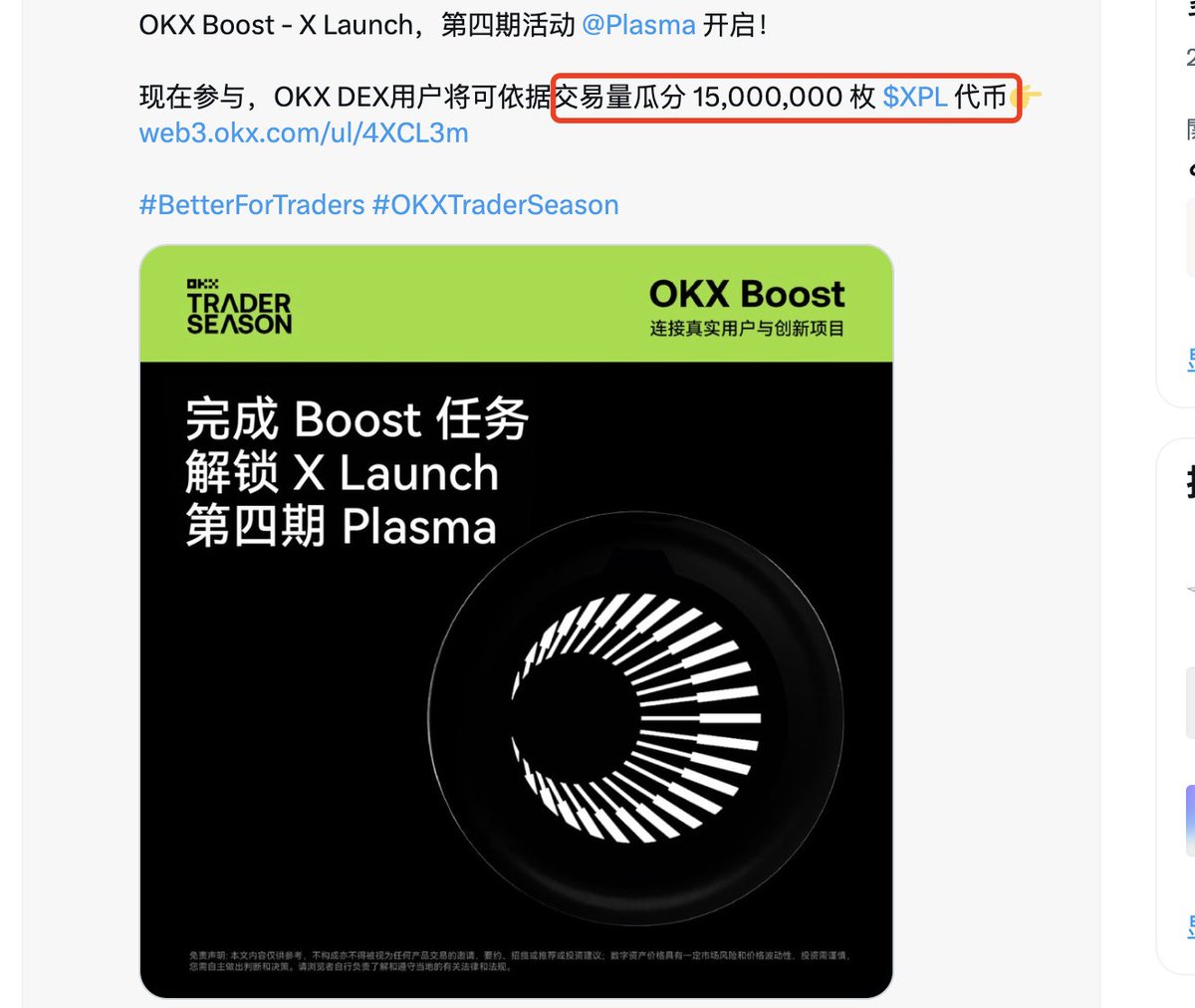Open the blue link in the upper sidebar card
This screenshot has width=1195, height=1008.
pyautogui.click(x=1191, y=360)
